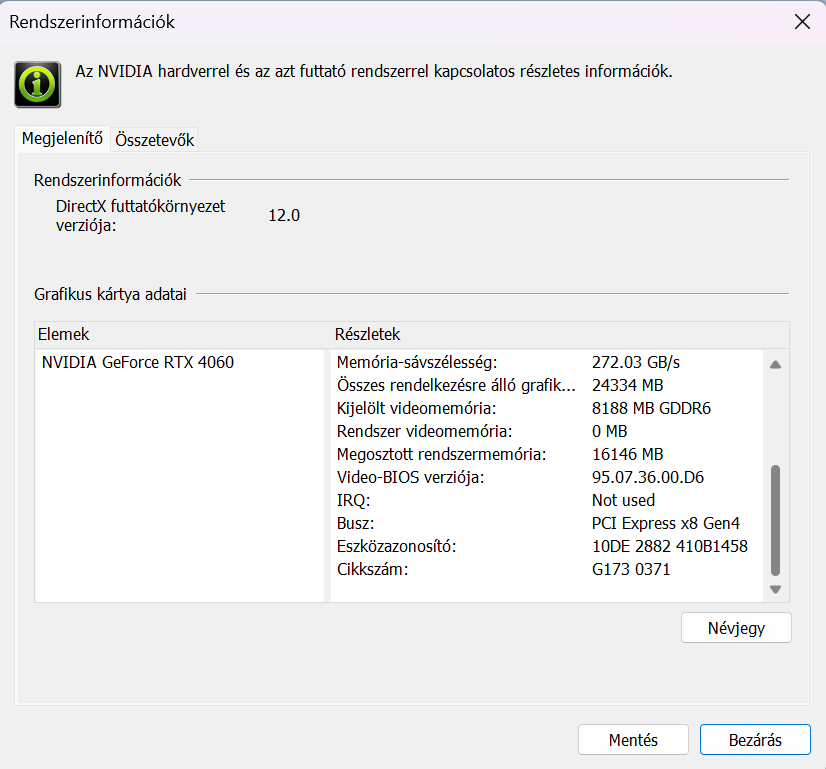Open the Névjegy about dialog
Viewport: 826px width, 769px height.
pos(736,628)
